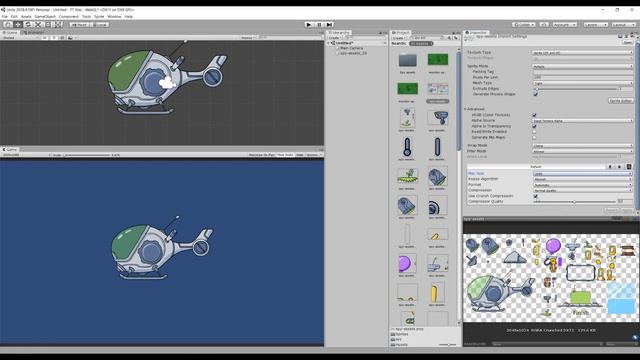Open the Max Size dropdown

(582, 173)
